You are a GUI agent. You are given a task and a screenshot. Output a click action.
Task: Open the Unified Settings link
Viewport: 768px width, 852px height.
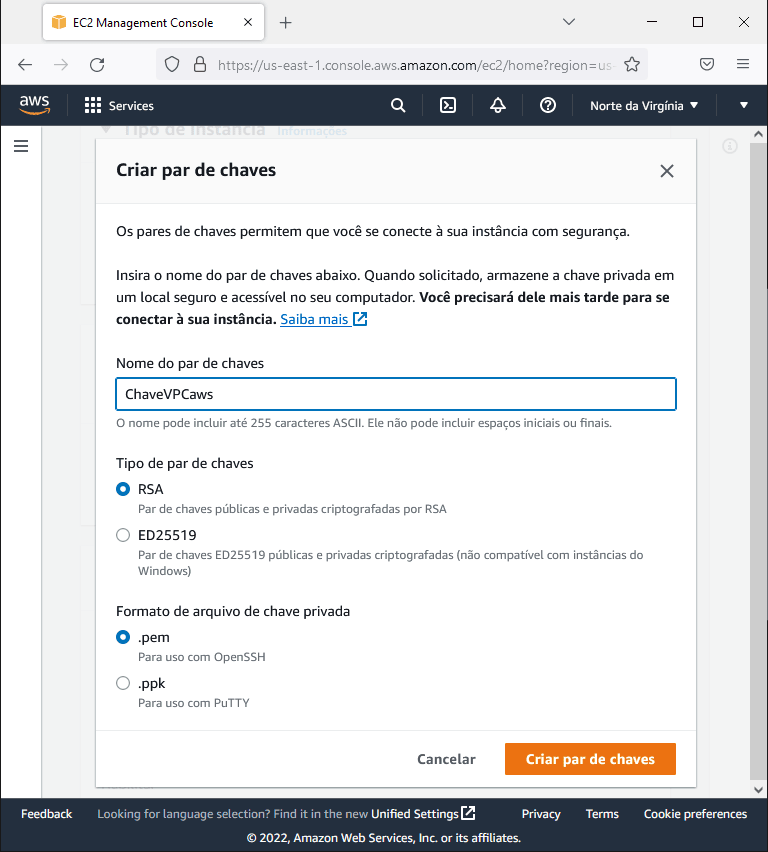coord(423,814)
